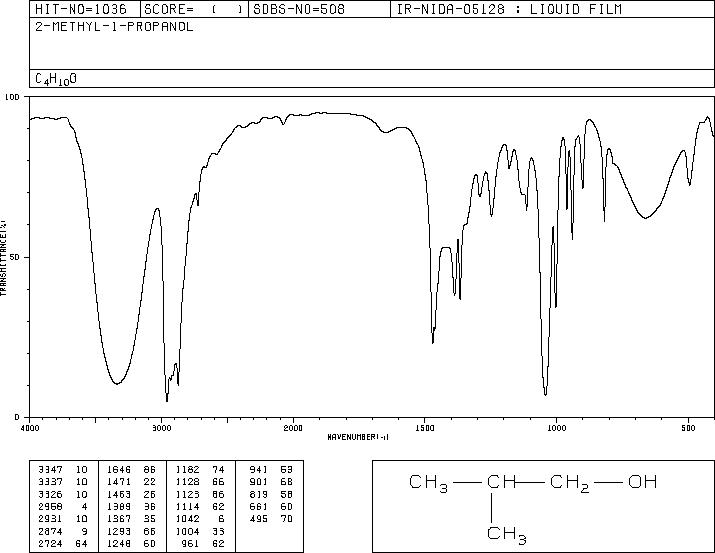Select the peak table entry 901

pos(259,482)
